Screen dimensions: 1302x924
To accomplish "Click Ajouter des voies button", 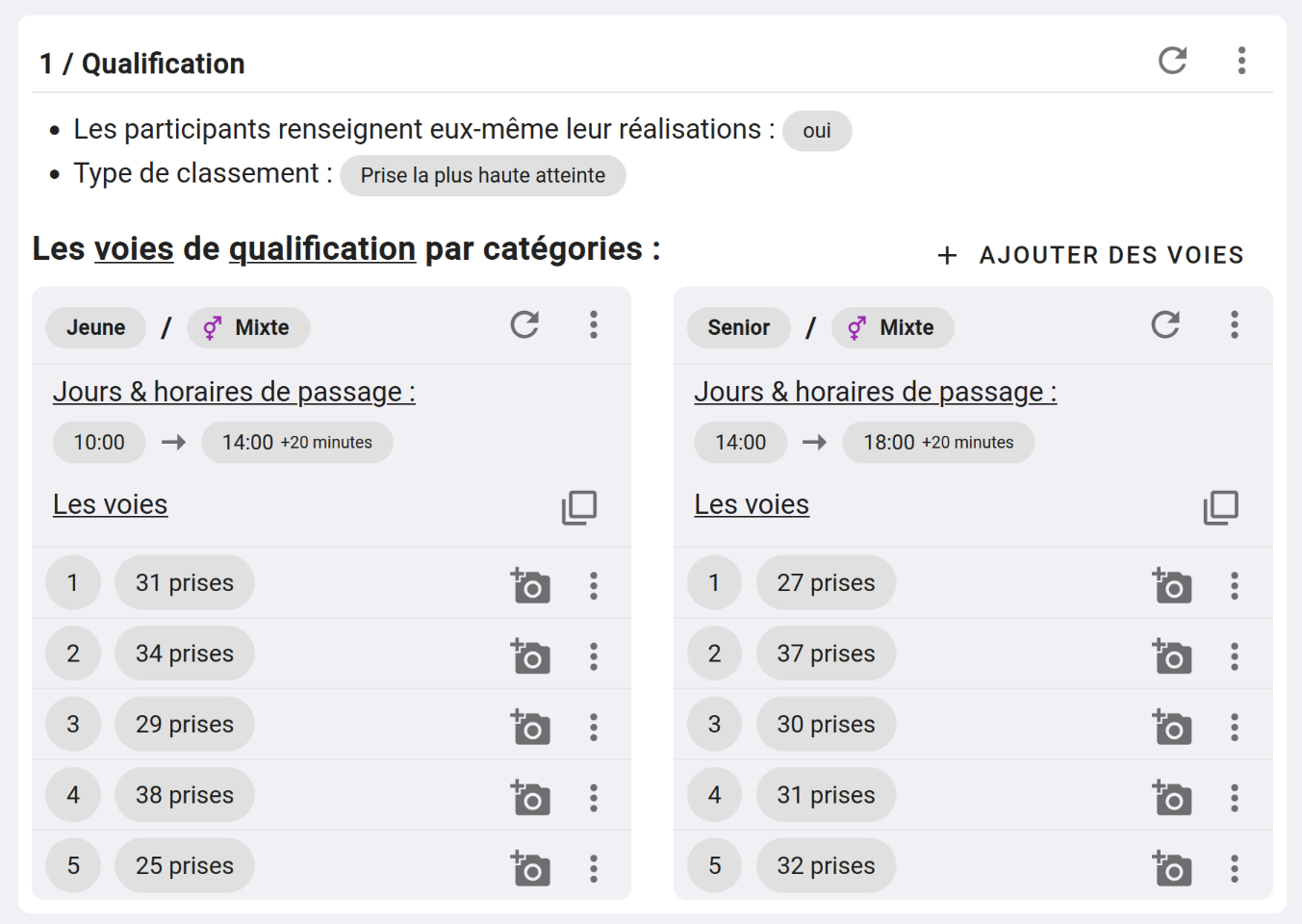I will (1091, 255).
